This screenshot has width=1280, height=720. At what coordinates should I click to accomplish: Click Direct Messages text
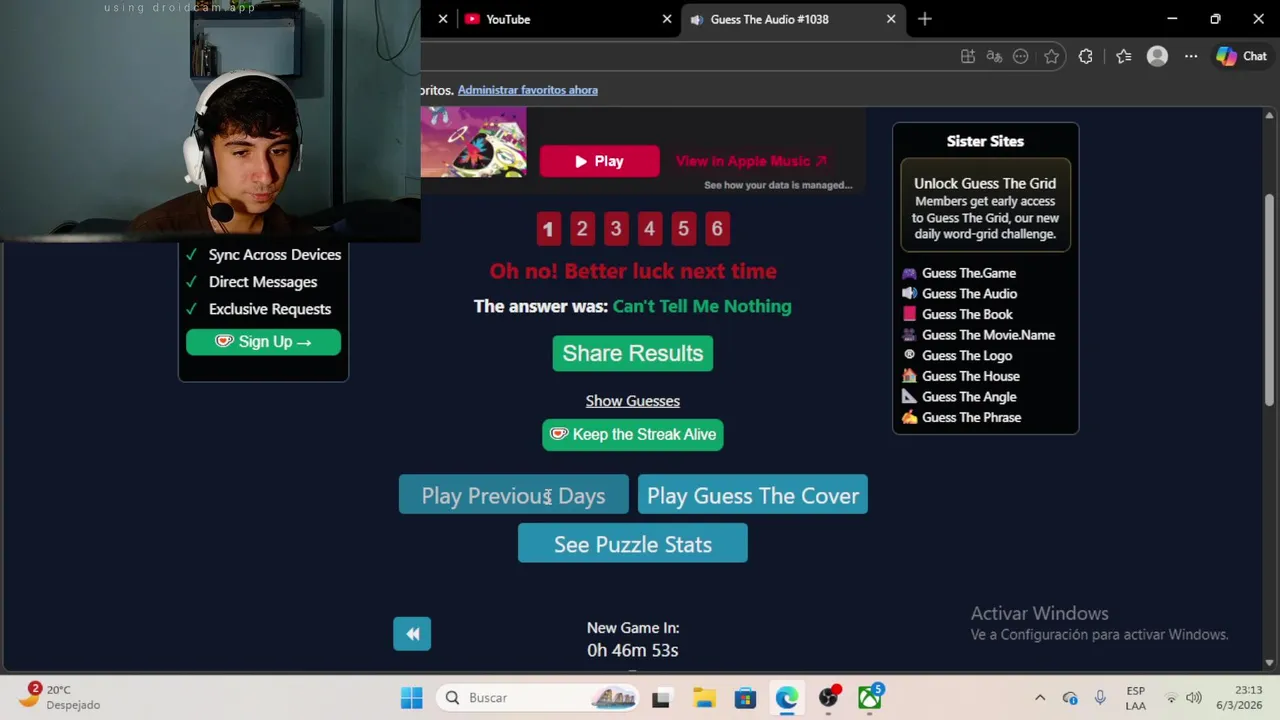pos(263,282)
